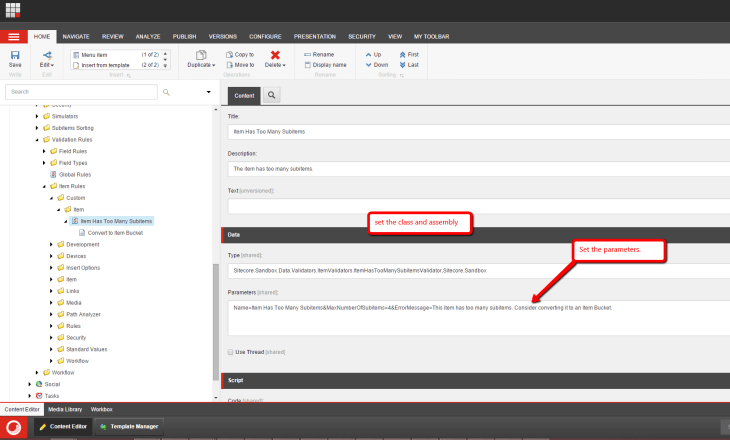Viewport: 730px width, 440px height.
Task: Open the MY TOOLBAR ribbon tab
Action: [x=432, y=37]
